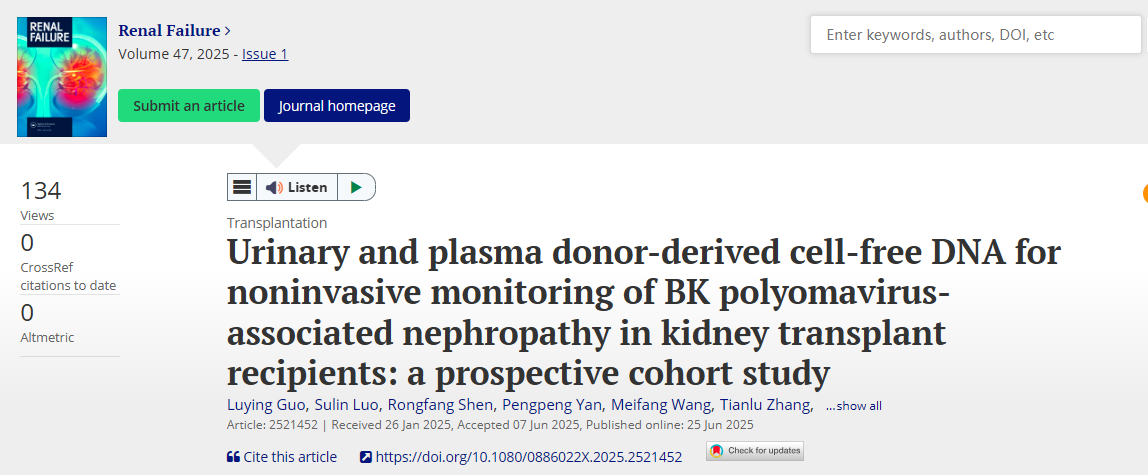Go to Journal homepage
This screenshot has width=1148, height=475.
pos(337,105)
